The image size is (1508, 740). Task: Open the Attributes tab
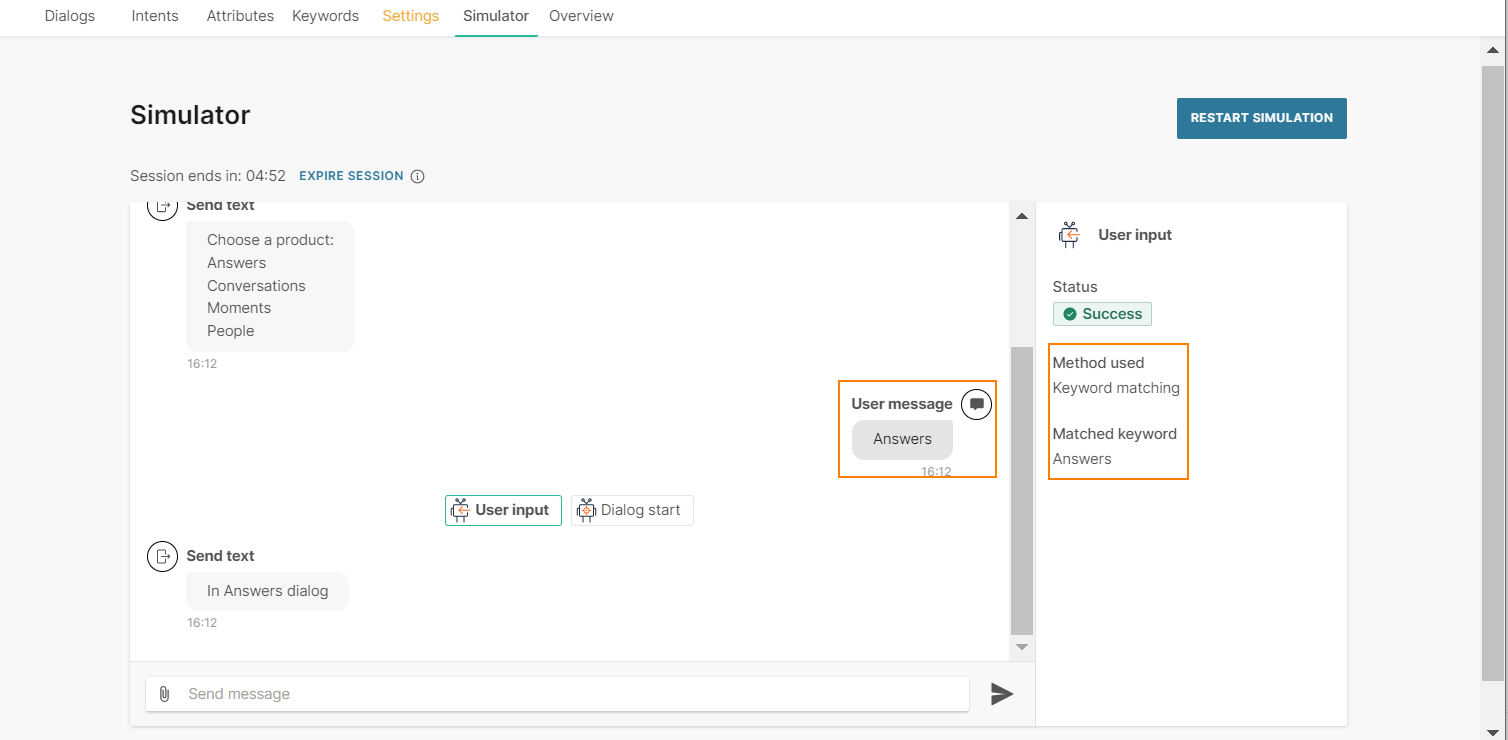(240, 16)
